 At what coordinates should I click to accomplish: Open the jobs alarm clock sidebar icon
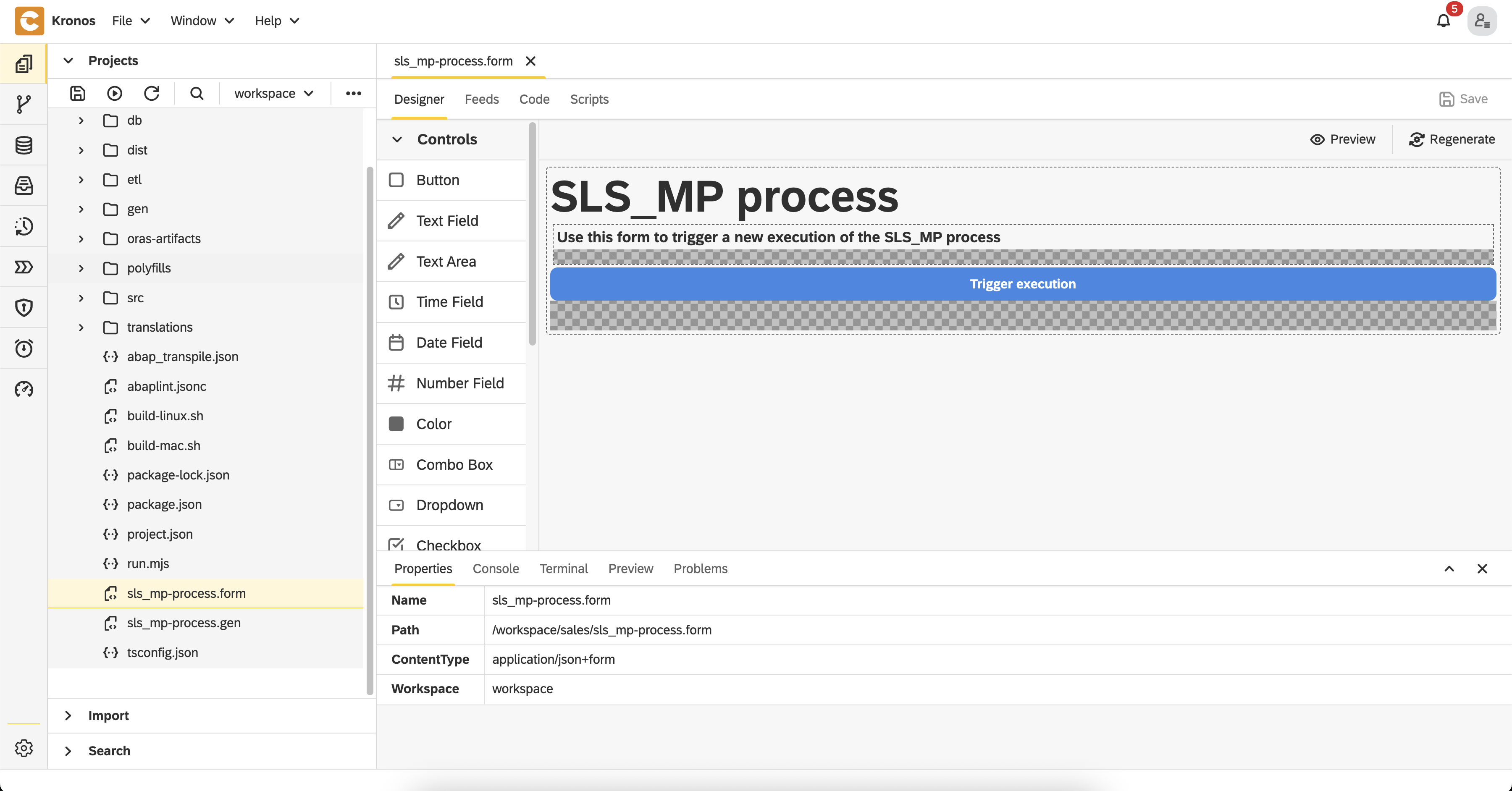[24, 348]
